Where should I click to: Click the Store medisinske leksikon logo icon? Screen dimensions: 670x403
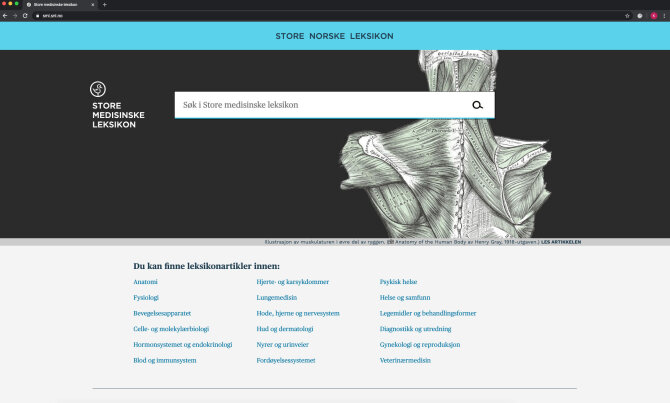98,89
